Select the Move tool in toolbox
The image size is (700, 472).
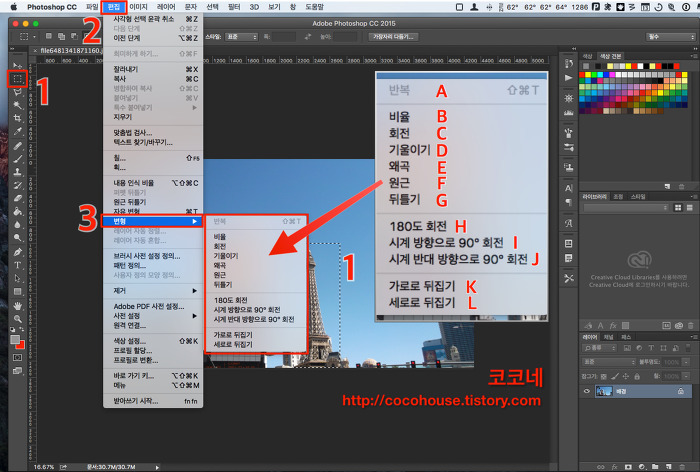[17, 66]
